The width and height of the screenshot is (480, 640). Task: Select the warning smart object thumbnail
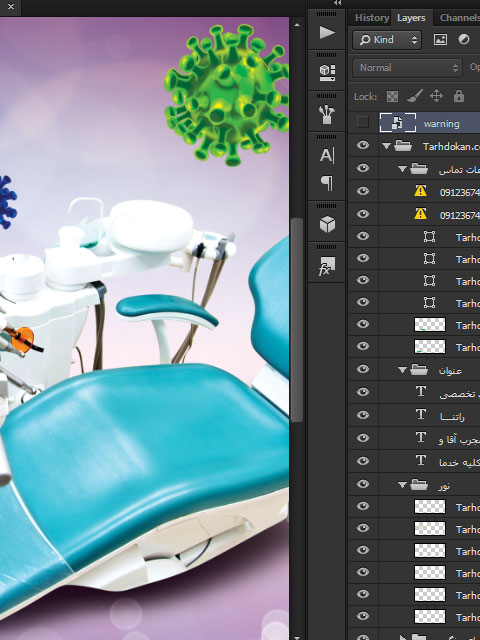pyautogui.click(x=398, y=123)
